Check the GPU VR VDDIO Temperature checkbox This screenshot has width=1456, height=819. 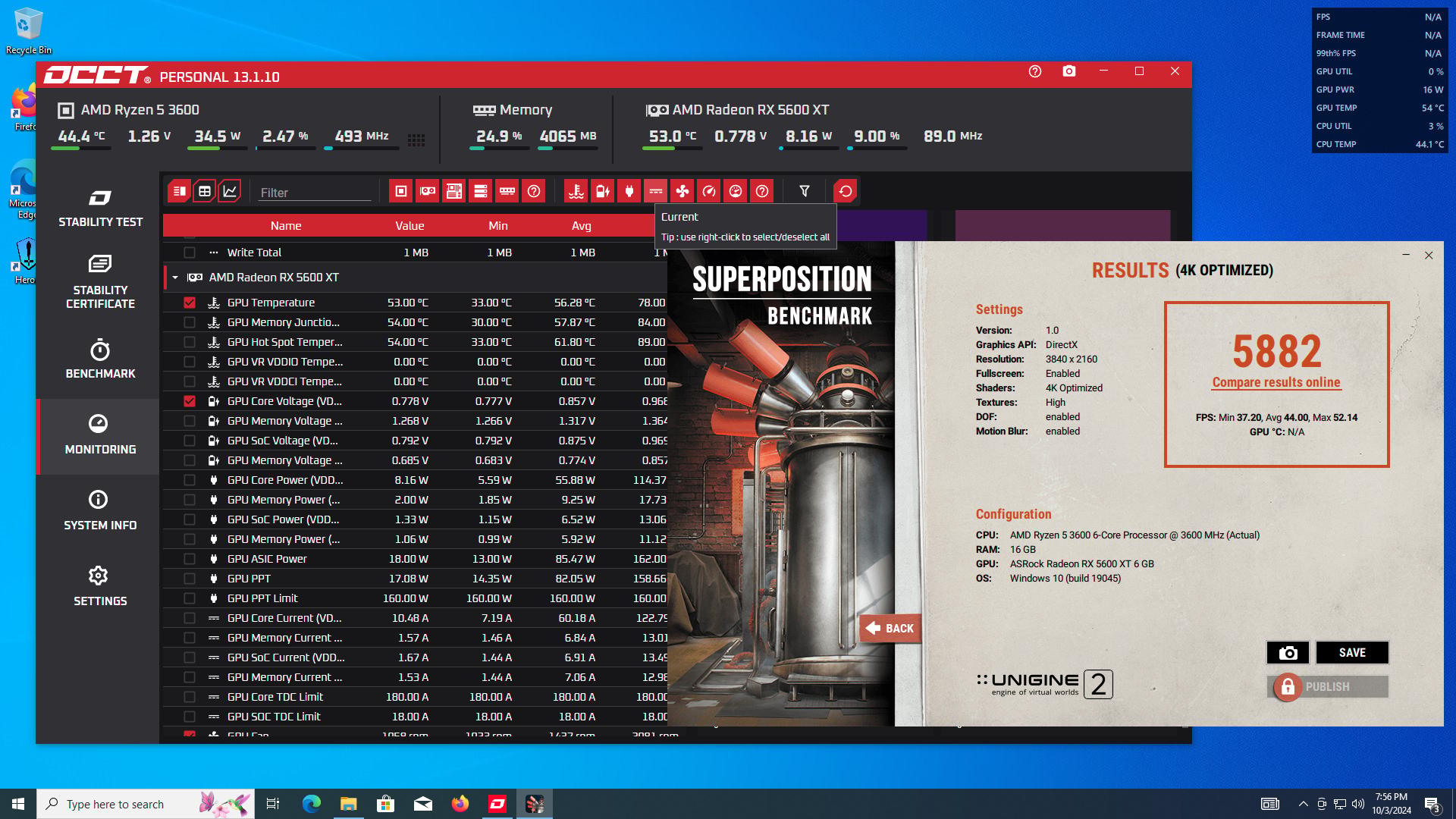tap(190, 362)
